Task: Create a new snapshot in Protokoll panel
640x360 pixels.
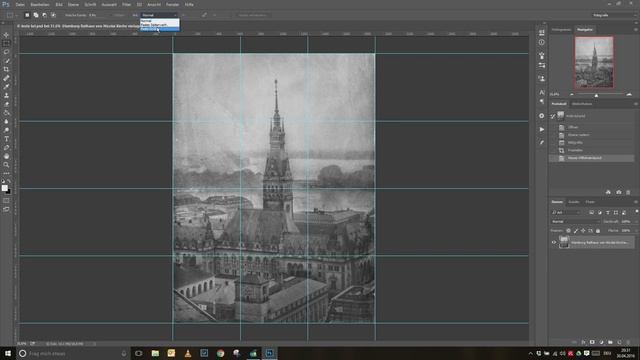Action: pyautogui.click(x=618, y=192)
